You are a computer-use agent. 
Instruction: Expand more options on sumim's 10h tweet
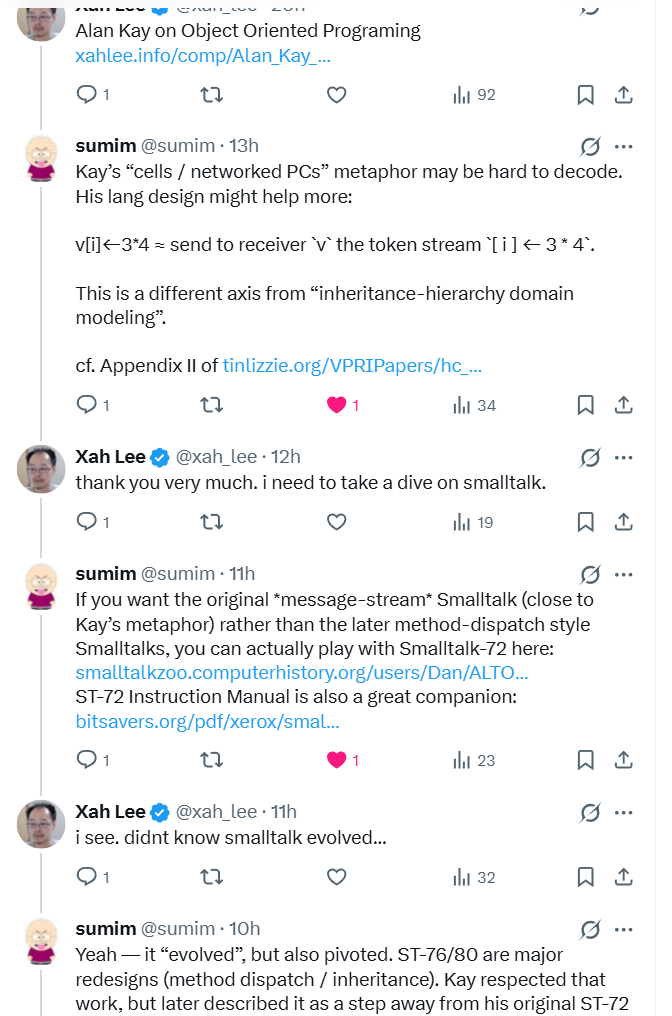click(x=624, y=930)
